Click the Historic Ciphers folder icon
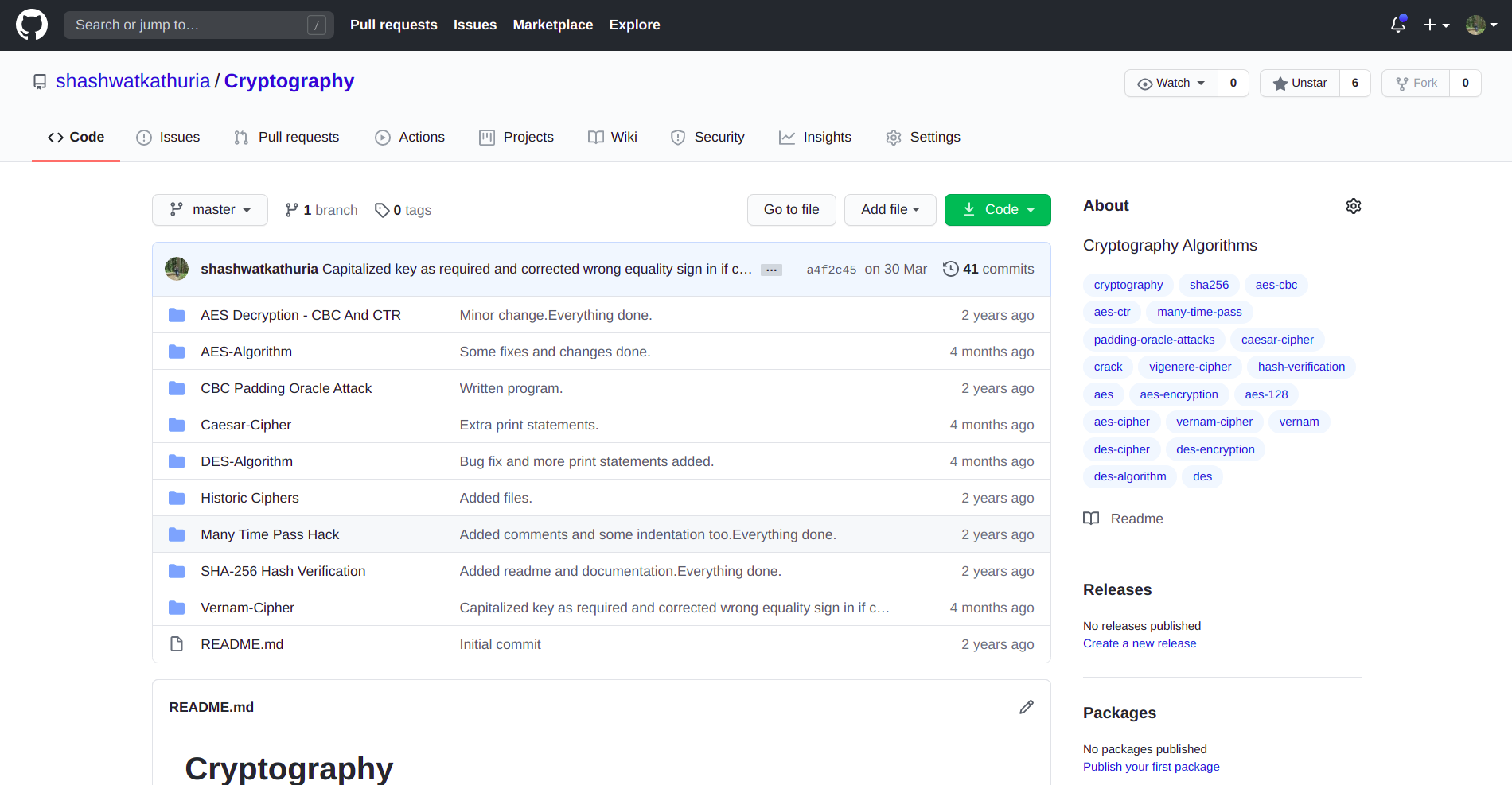 [177, 498]
